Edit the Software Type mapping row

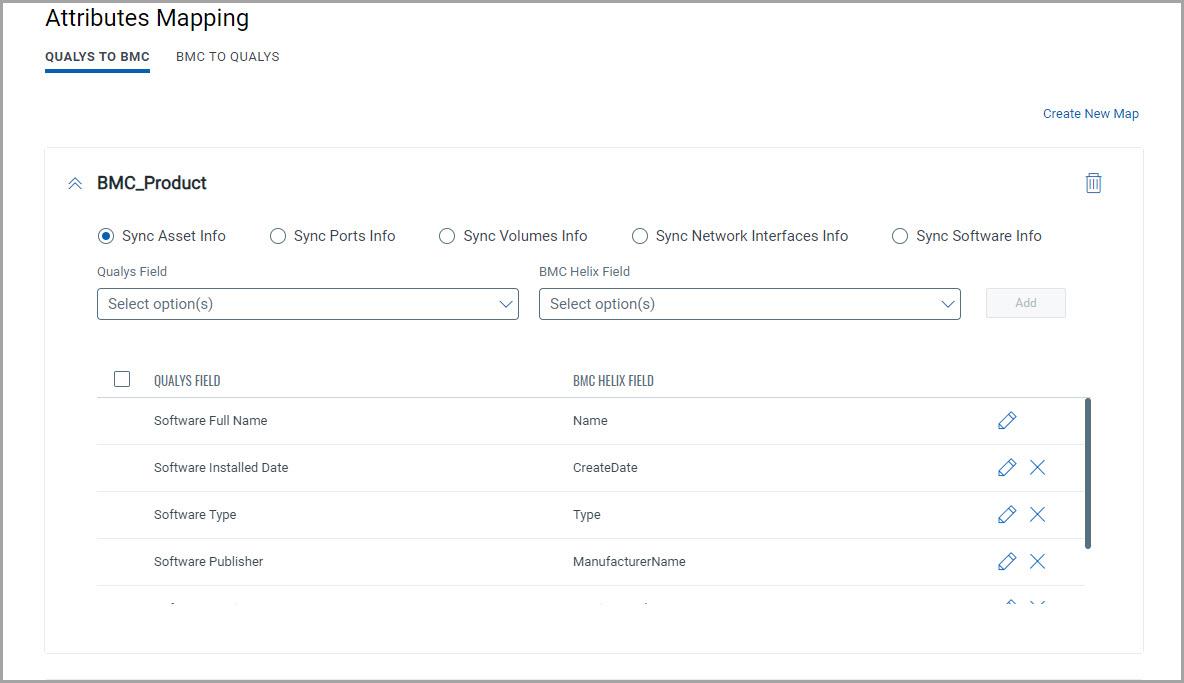(x=1007, y=515)
